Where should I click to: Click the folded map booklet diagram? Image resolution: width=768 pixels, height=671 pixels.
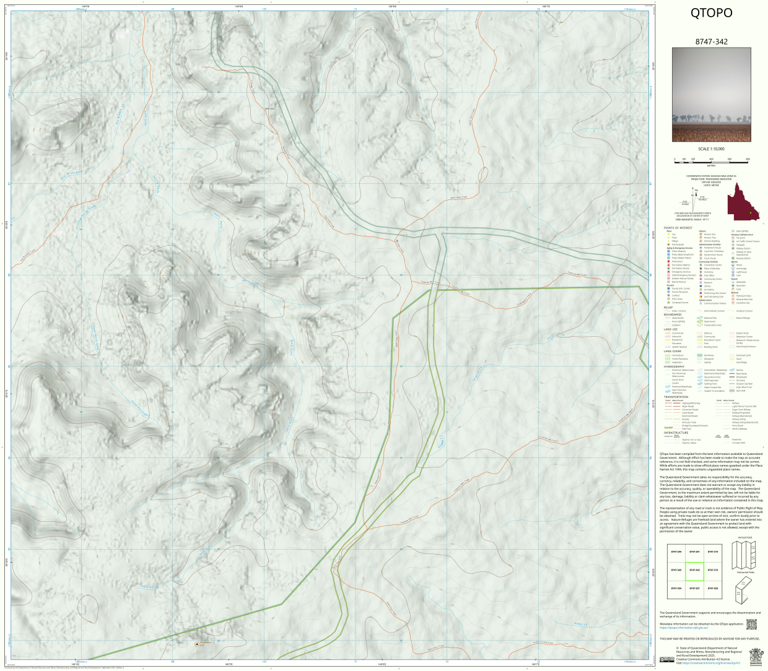(744, 590)
